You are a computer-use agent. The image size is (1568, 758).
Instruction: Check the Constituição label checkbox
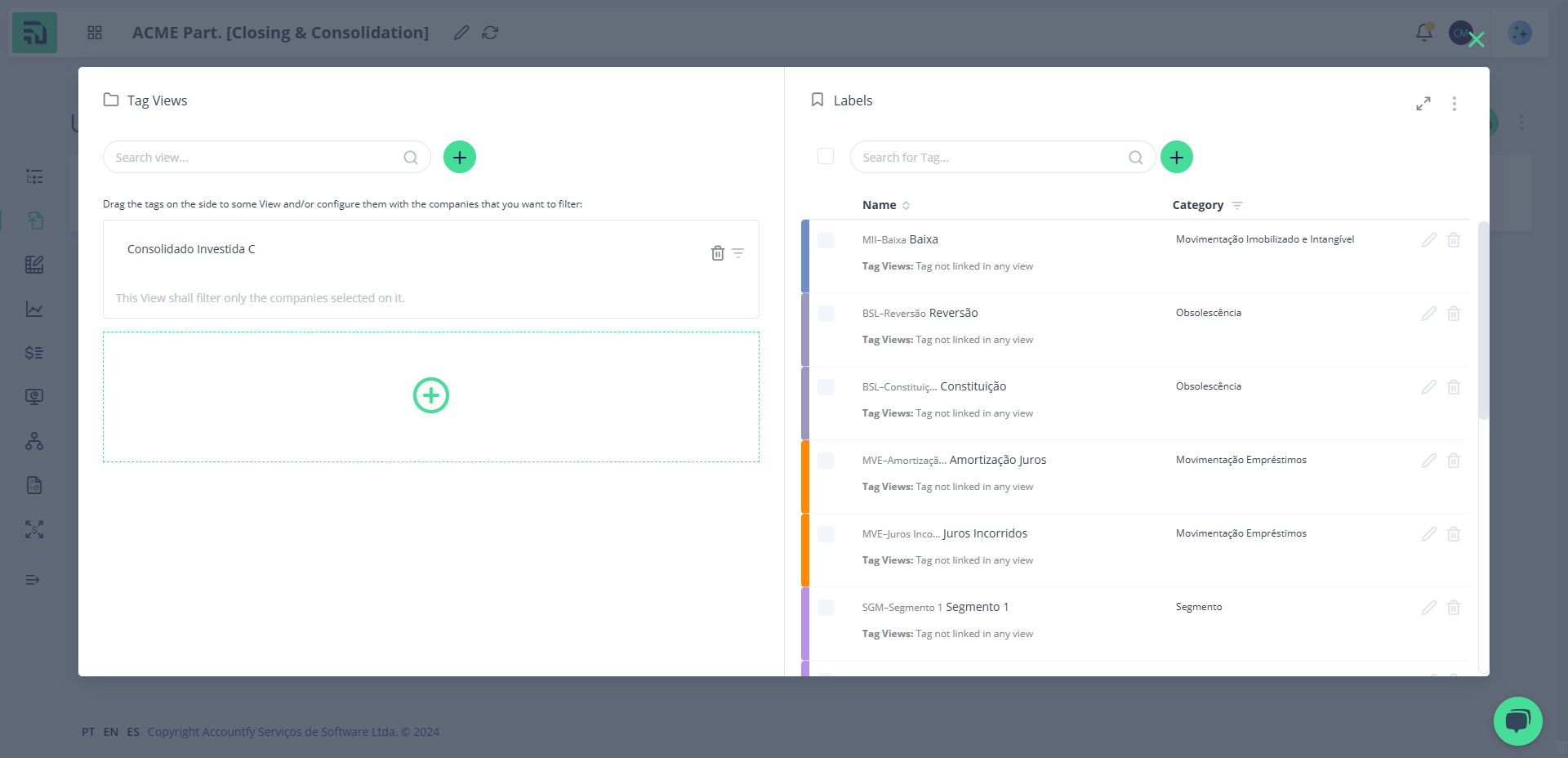tap(826, 387)
